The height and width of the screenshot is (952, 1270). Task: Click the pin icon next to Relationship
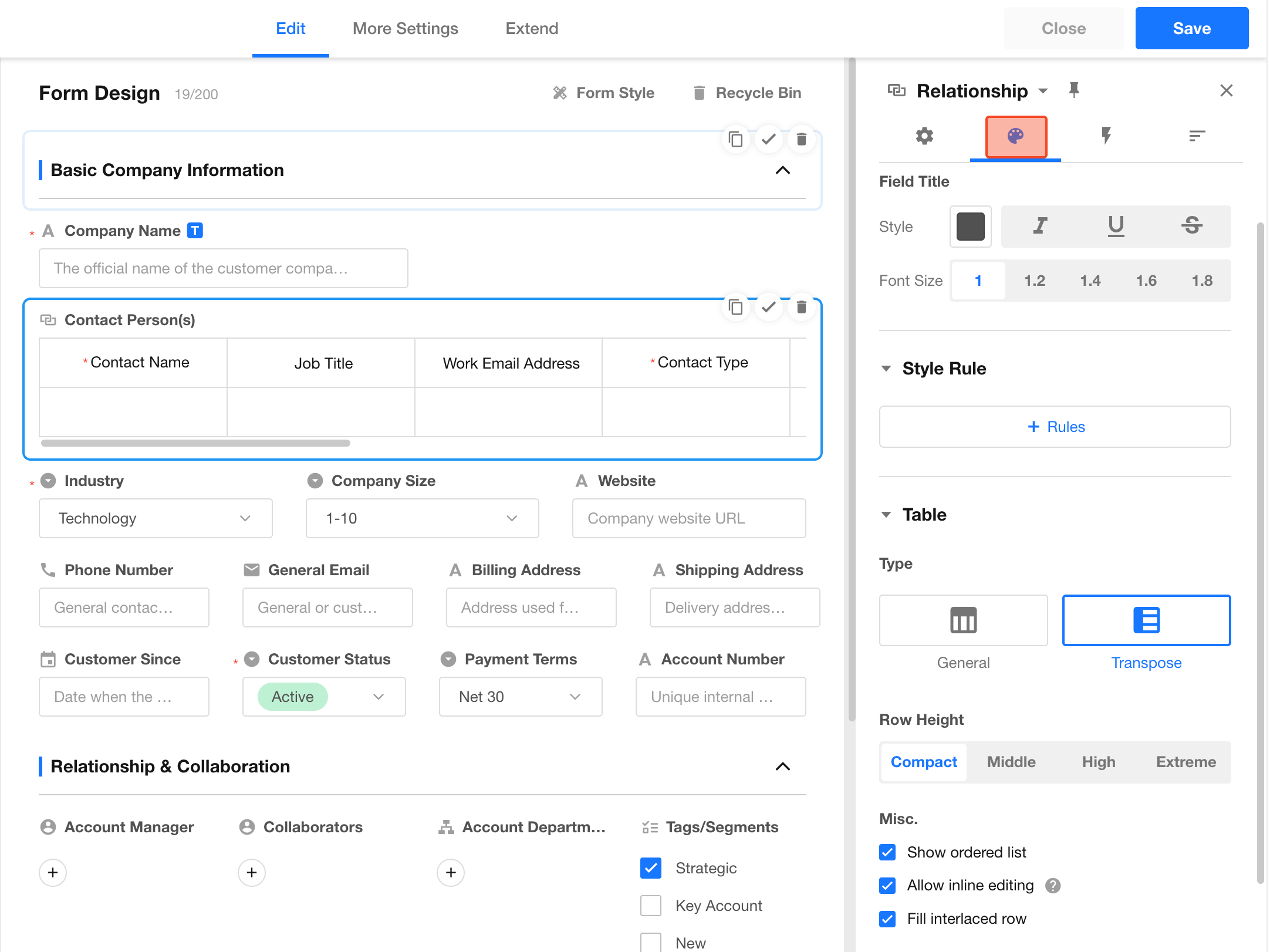(x=1074, y=90)
